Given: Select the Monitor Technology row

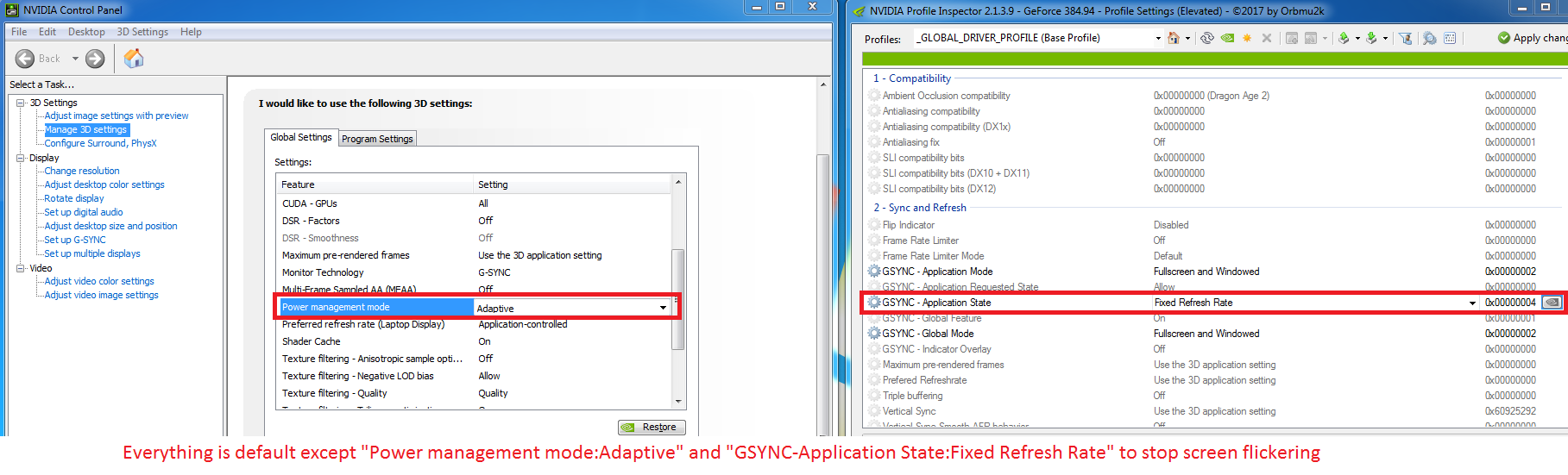Looking at the screenshot, I should point(474,272).
